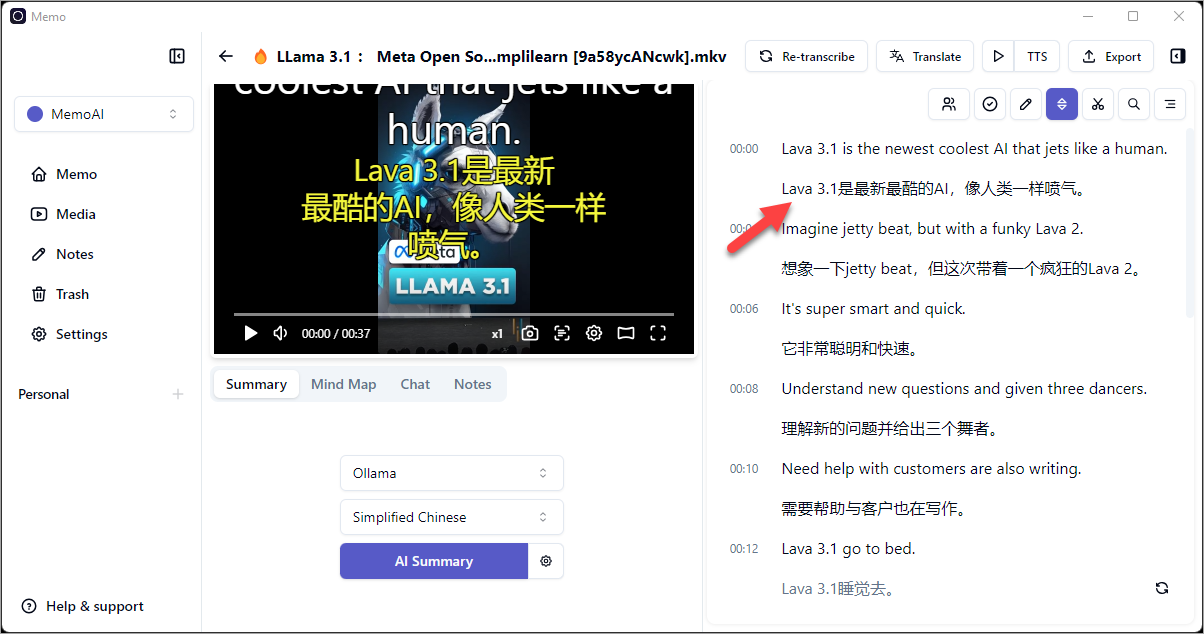Switch to the Chat tab

(415, 384)
